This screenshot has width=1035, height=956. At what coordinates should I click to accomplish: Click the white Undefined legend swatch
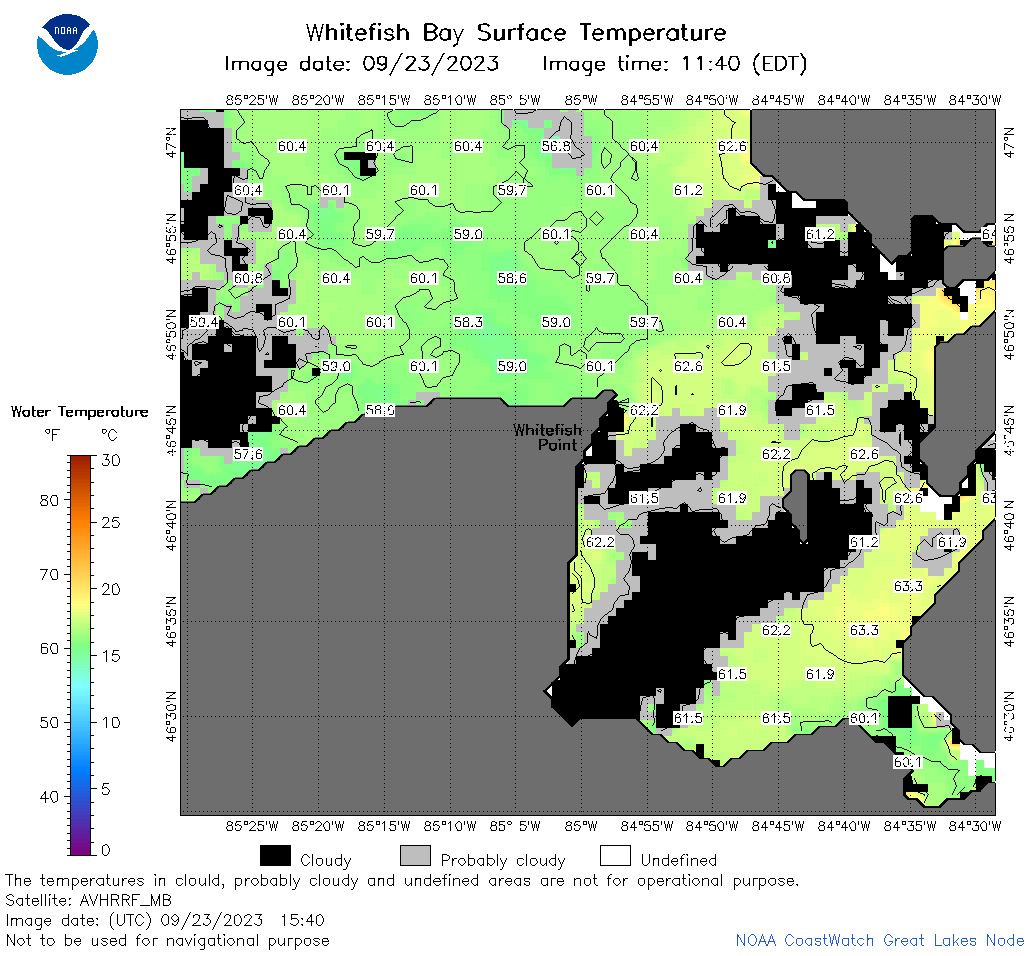615,855
